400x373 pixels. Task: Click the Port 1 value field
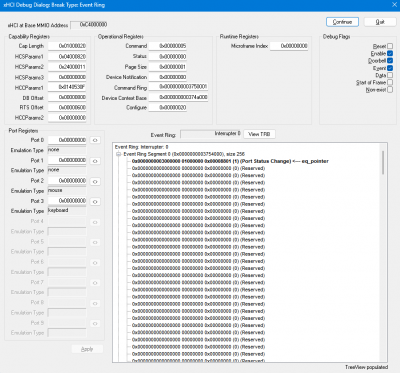(x=67, y=160)
